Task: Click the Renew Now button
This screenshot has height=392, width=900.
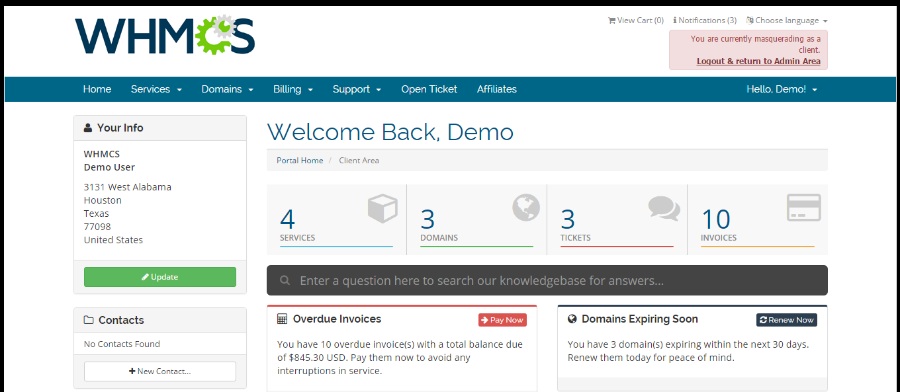Action: [x=786, y=320]
